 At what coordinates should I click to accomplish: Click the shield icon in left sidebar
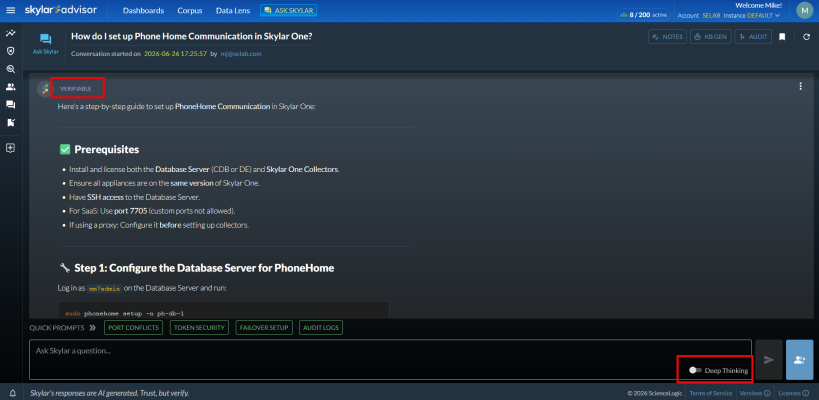[10, 51]
